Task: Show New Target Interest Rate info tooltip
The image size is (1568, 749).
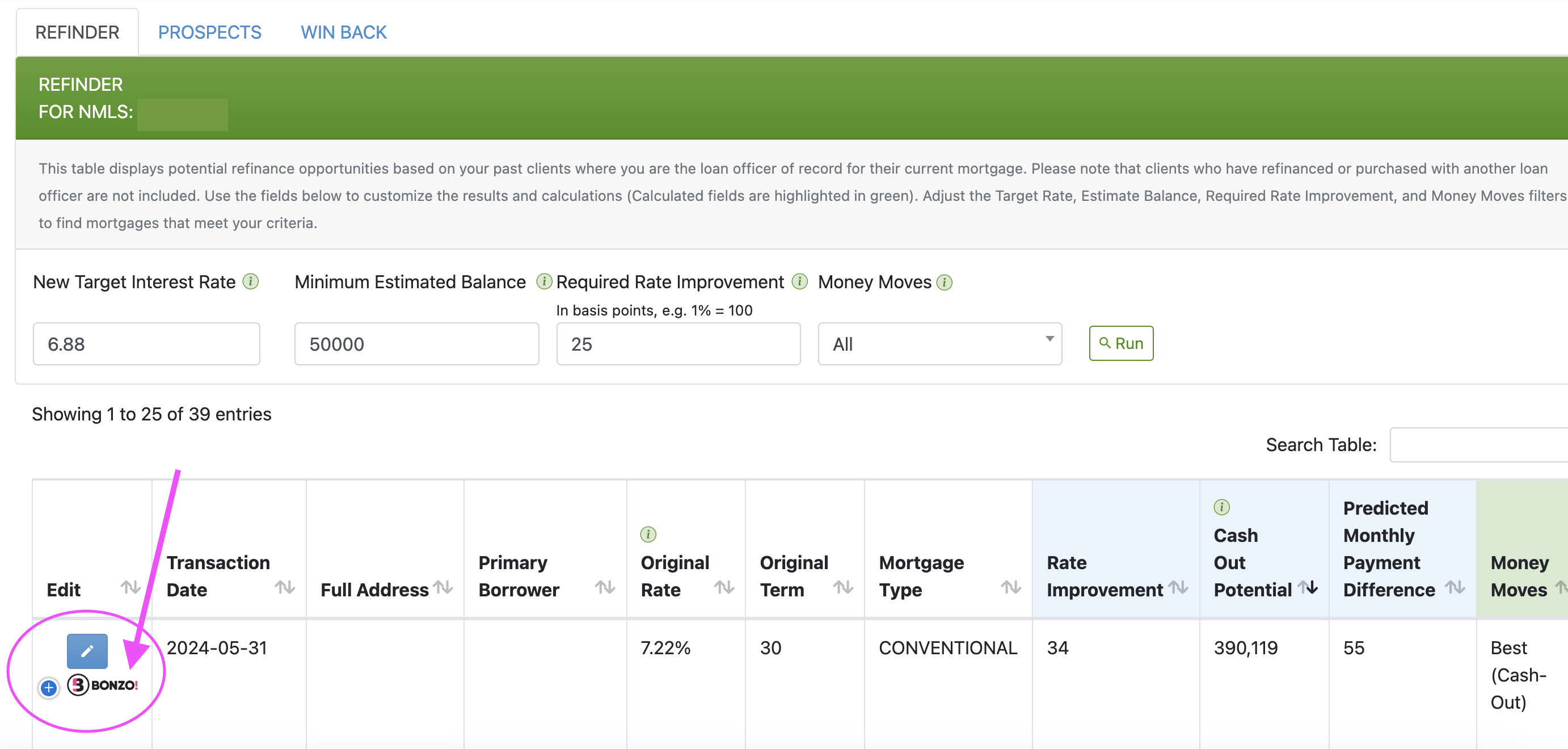Action: coord(251,281)
